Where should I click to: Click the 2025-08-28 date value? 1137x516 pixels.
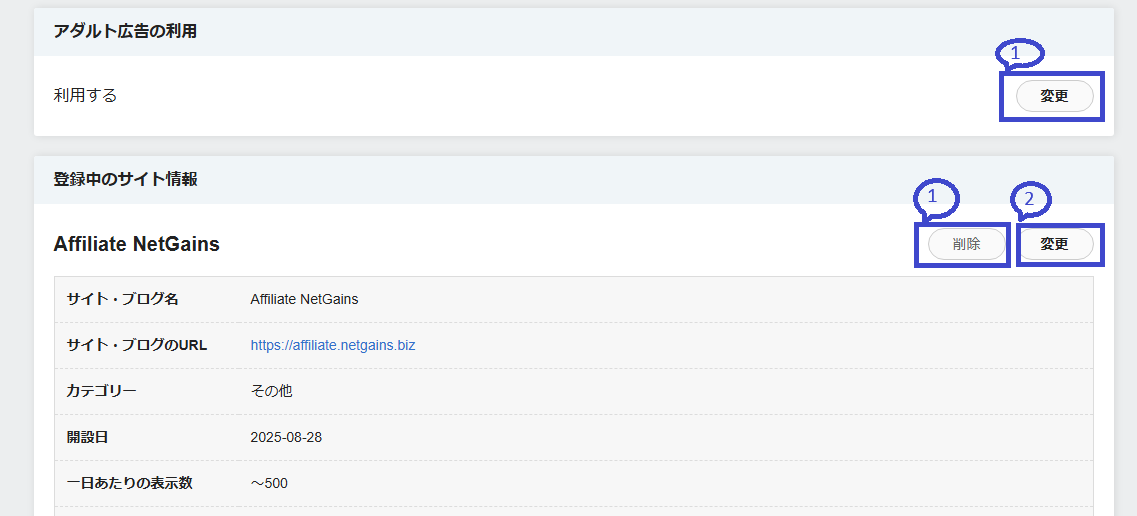[286, 437]
